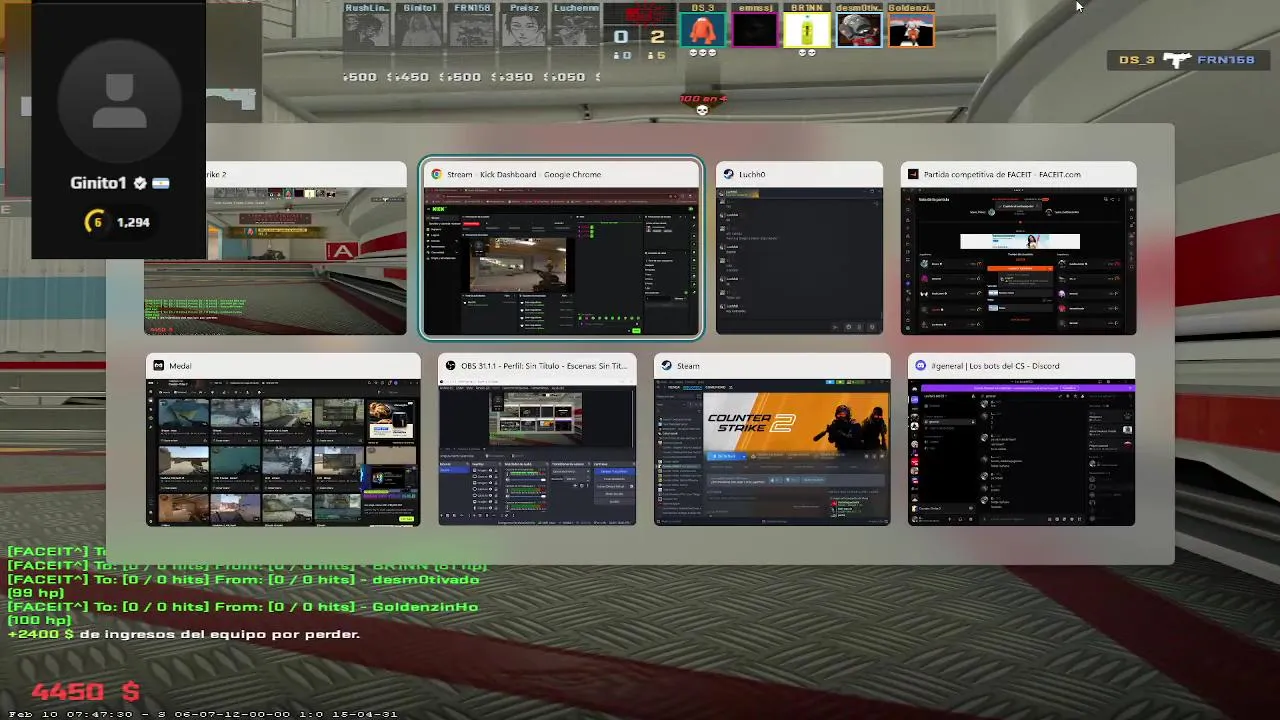Switch to the FACEIT match window preview
The height and width of the screenshot is (720, 1280).
tap(1018, 248)
